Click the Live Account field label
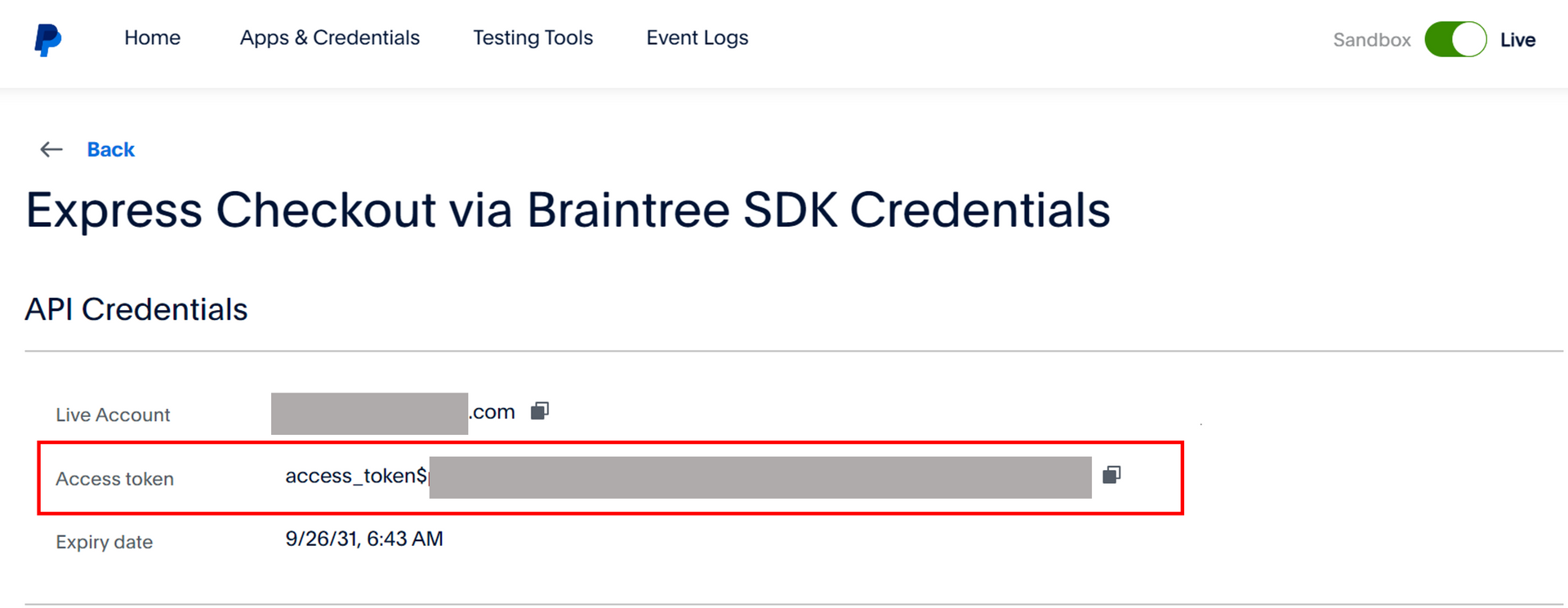 tap(113, 415)
